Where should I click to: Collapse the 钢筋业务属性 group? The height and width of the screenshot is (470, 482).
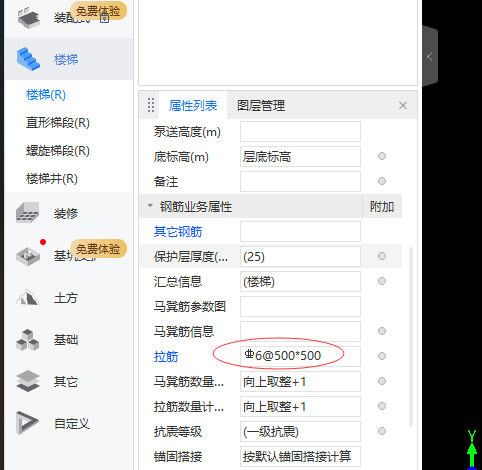pos(150,206)
